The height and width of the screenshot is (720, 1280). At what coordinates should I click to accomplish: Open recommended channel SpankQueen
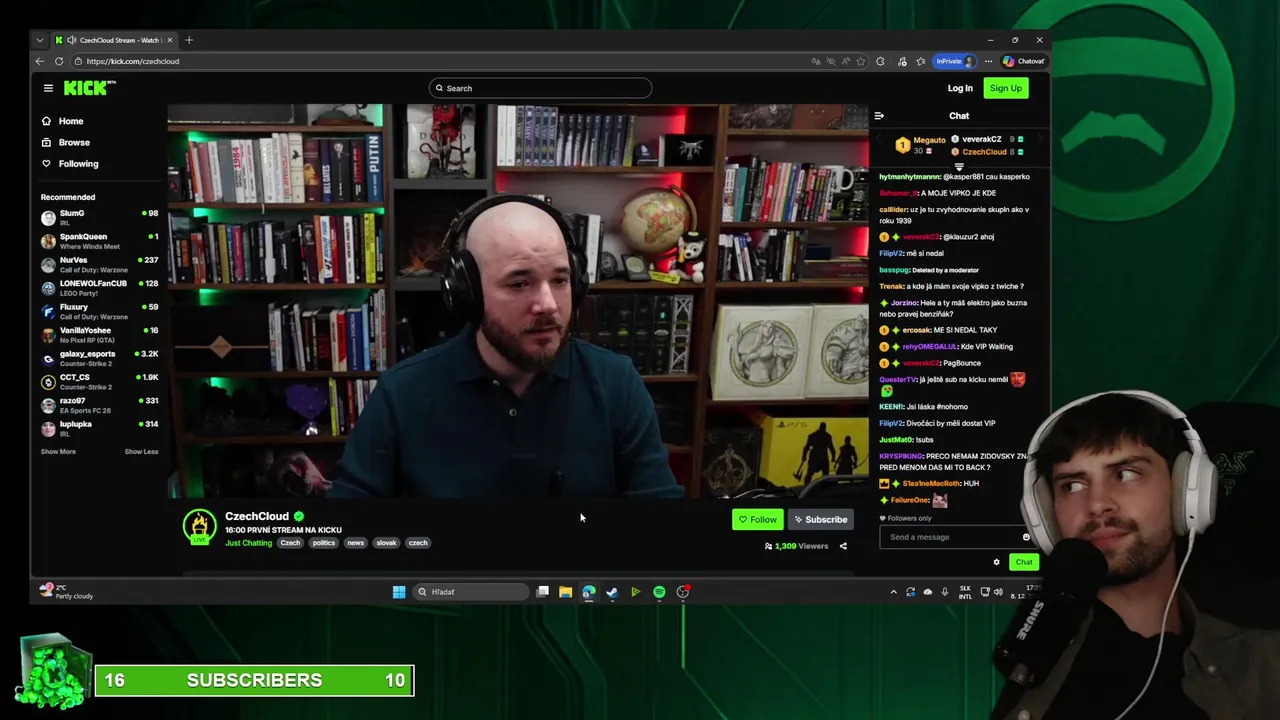pos(99,240)
